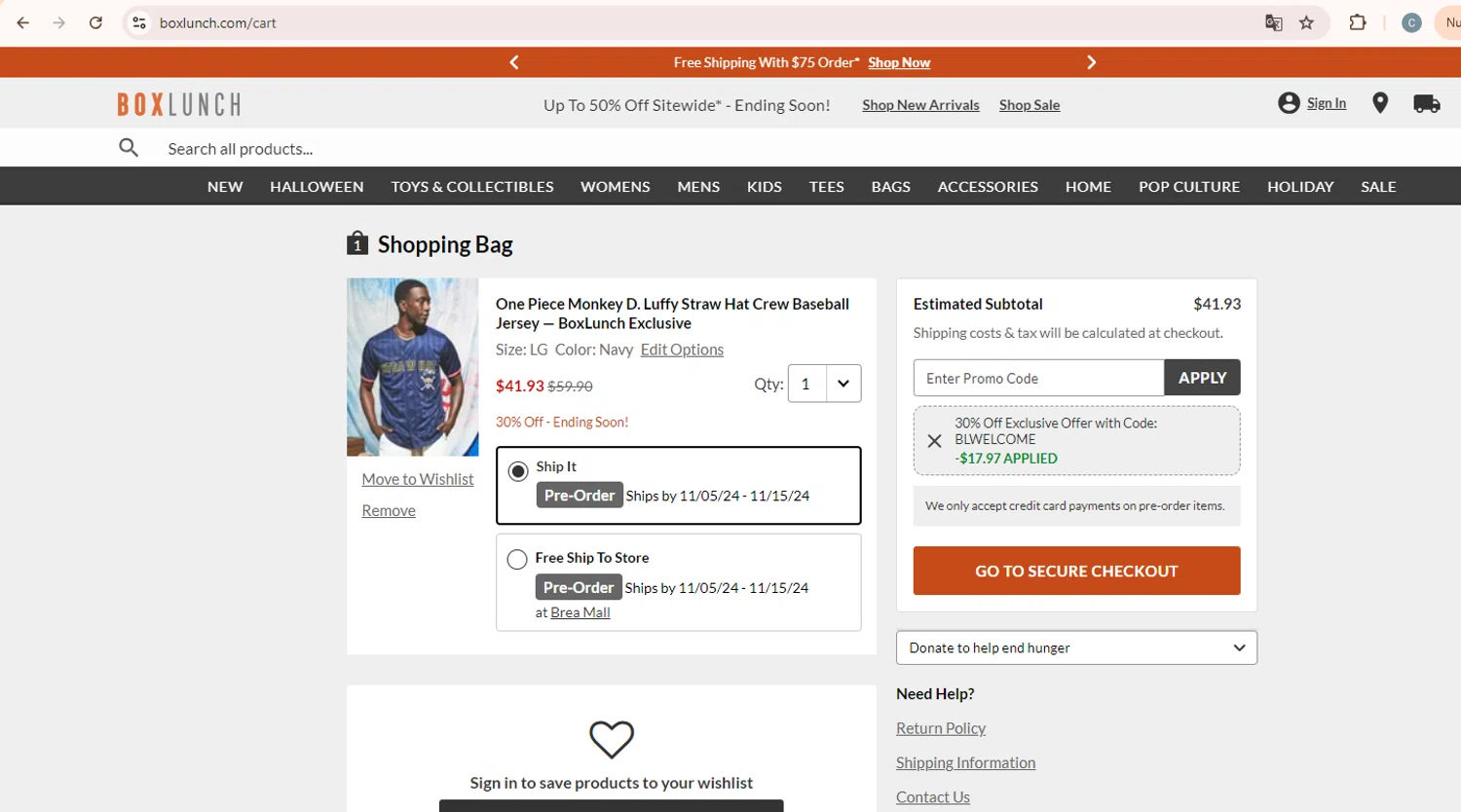Image resolution: width=1461 pixels, height=812 pixels.
Task: Open the quantity dropdown
Action: pos(843,384)
